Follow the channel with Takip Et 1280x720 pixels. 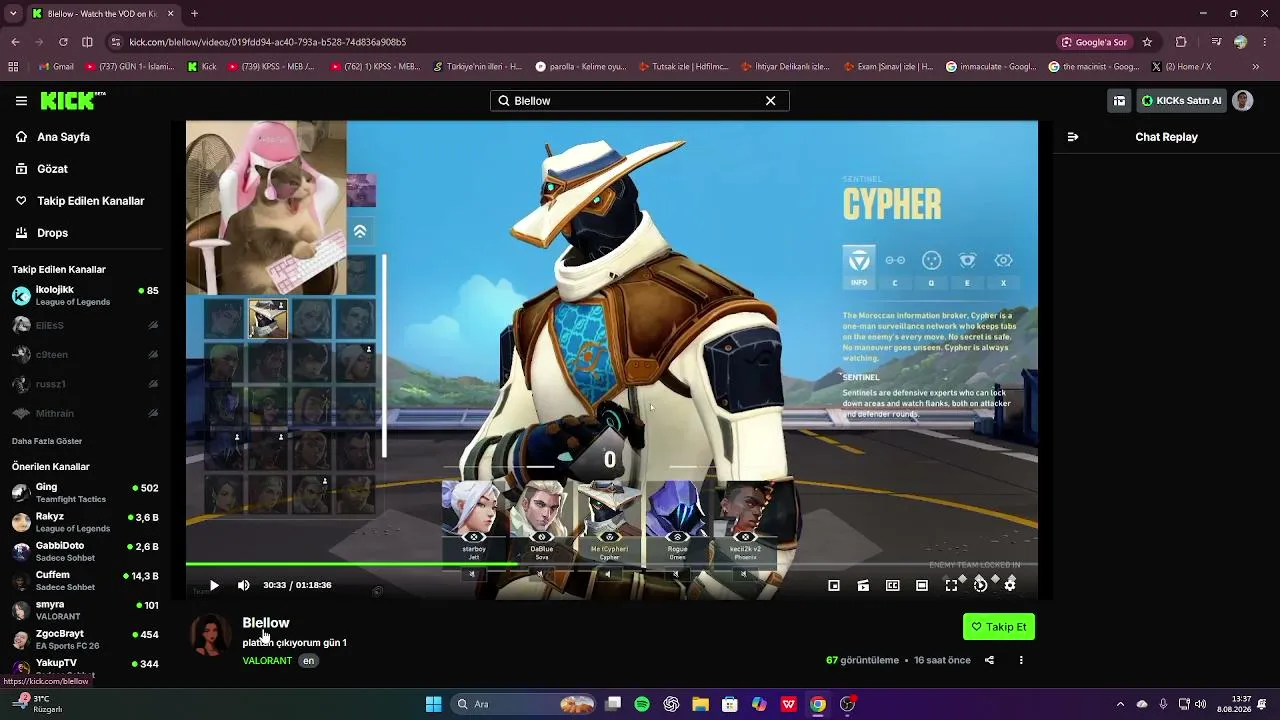click(999, 627)
